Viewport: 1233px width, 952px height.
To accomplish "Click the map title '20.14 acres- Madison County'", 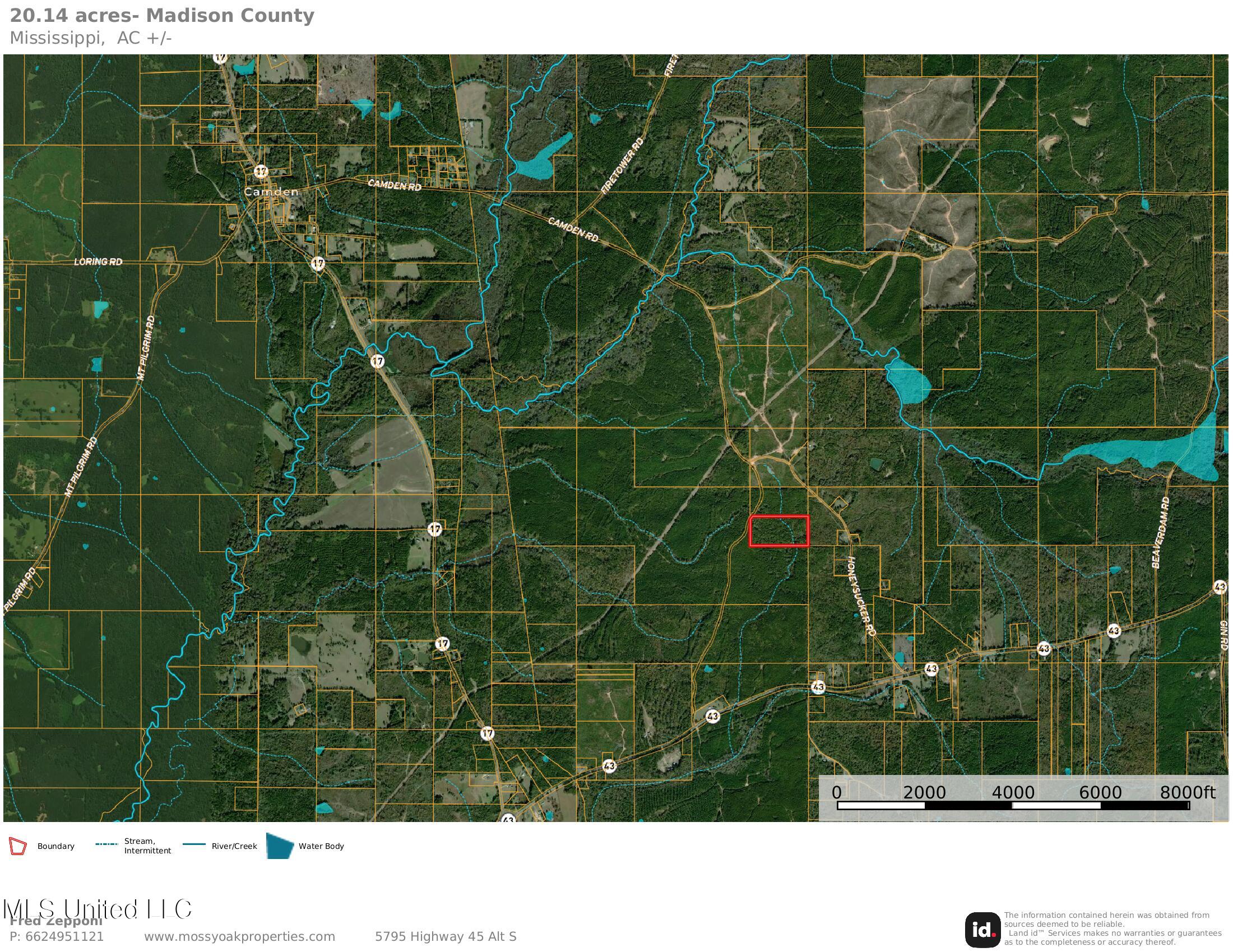I will 162,15.
